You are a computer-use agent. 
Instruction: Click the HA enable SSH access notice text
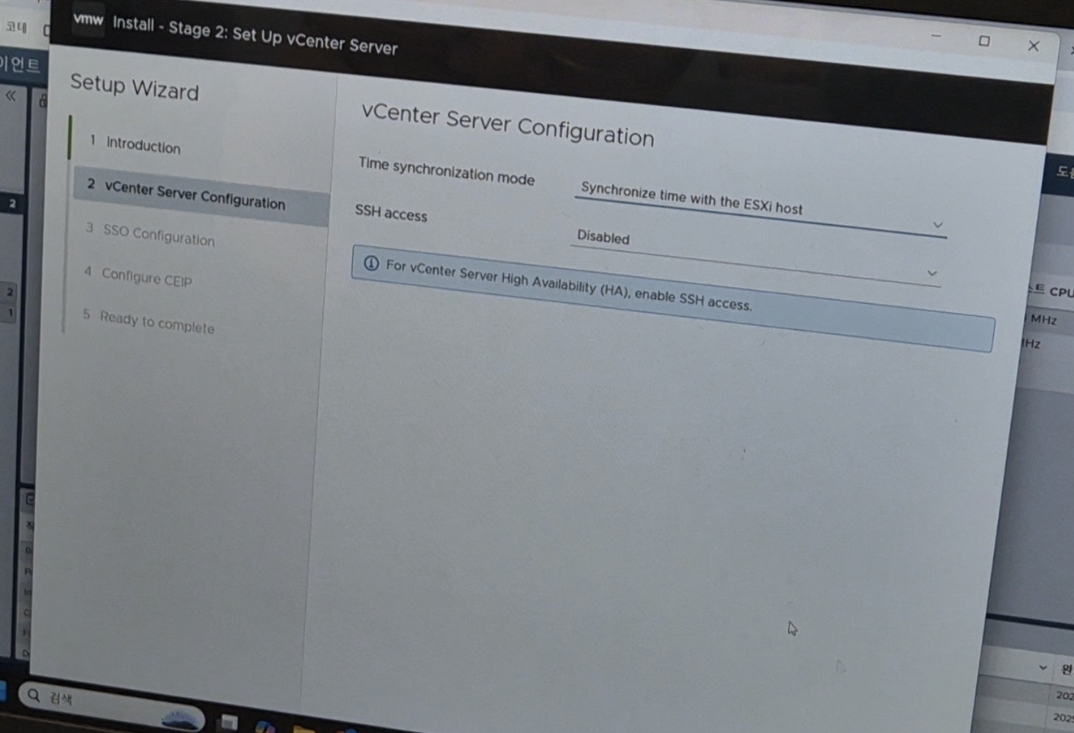pyautogui.click(x=569, y=284)
